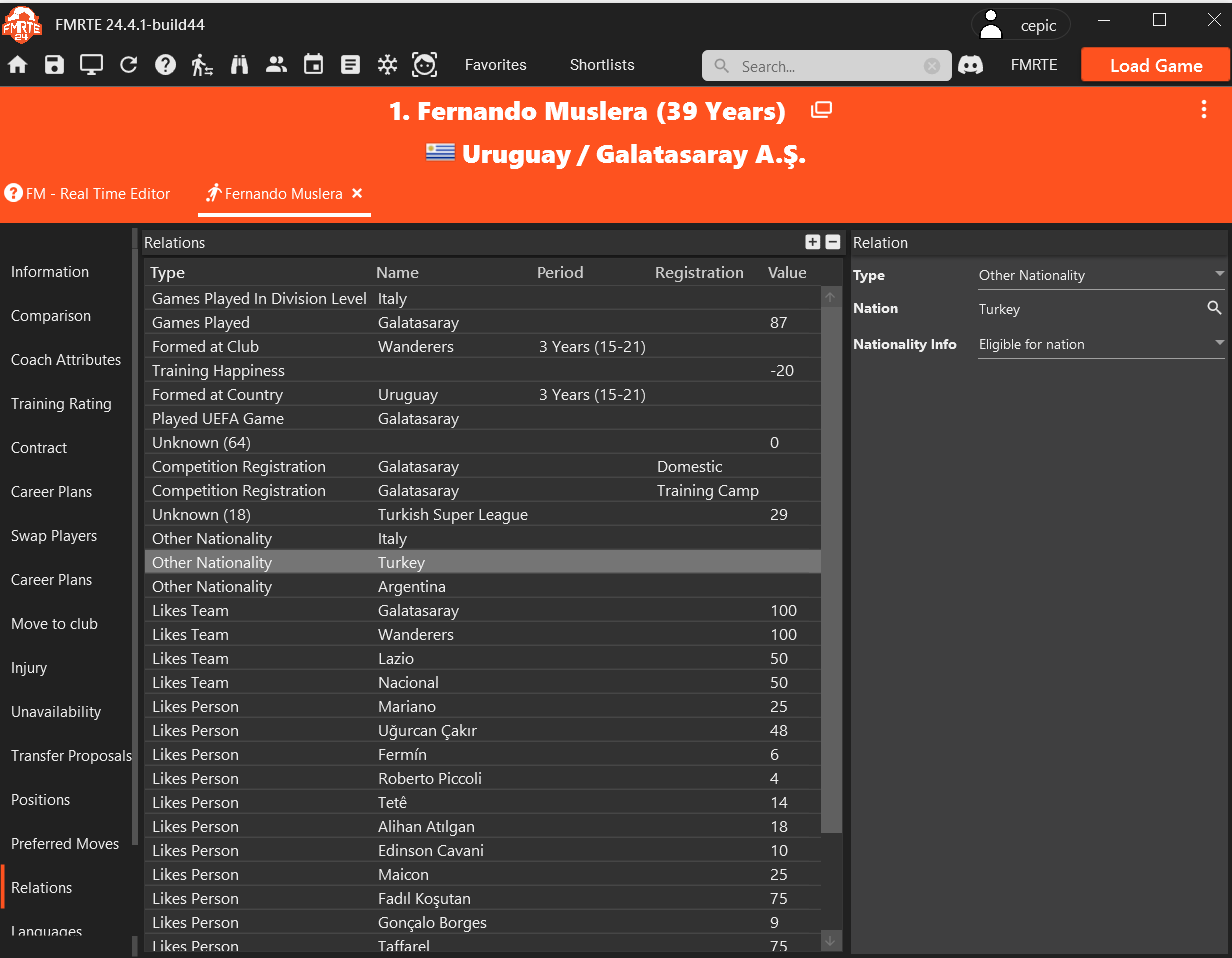Select the Likes Person Edinson Cavani row
The height and width of the screenshot is (958, 1232).
coord(483,851)
